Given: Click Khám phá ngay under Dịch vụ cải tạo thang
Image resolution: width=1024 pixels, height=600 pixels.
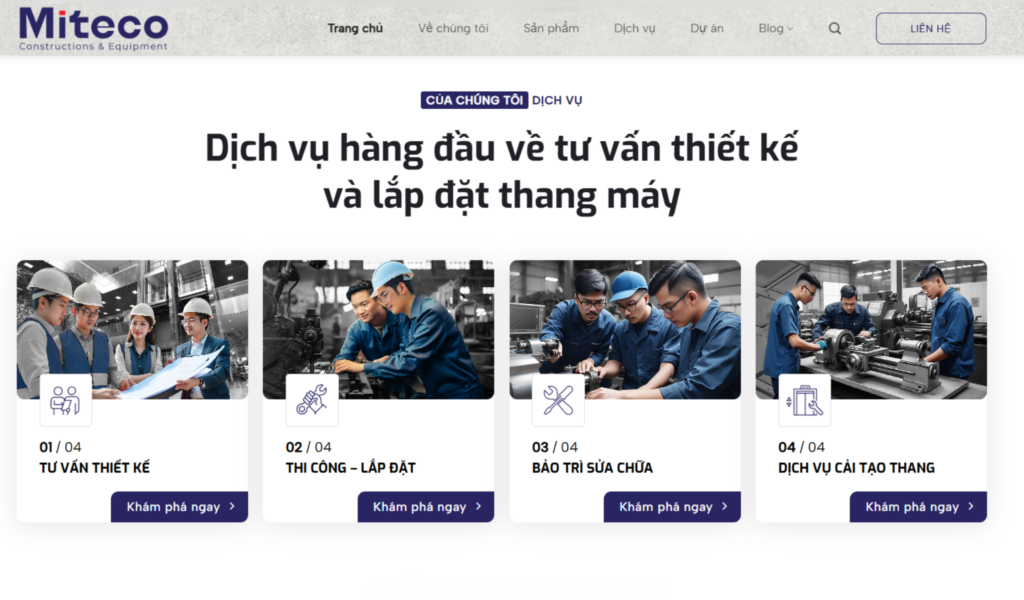Looking at the screenshot, I should [918, 507].
